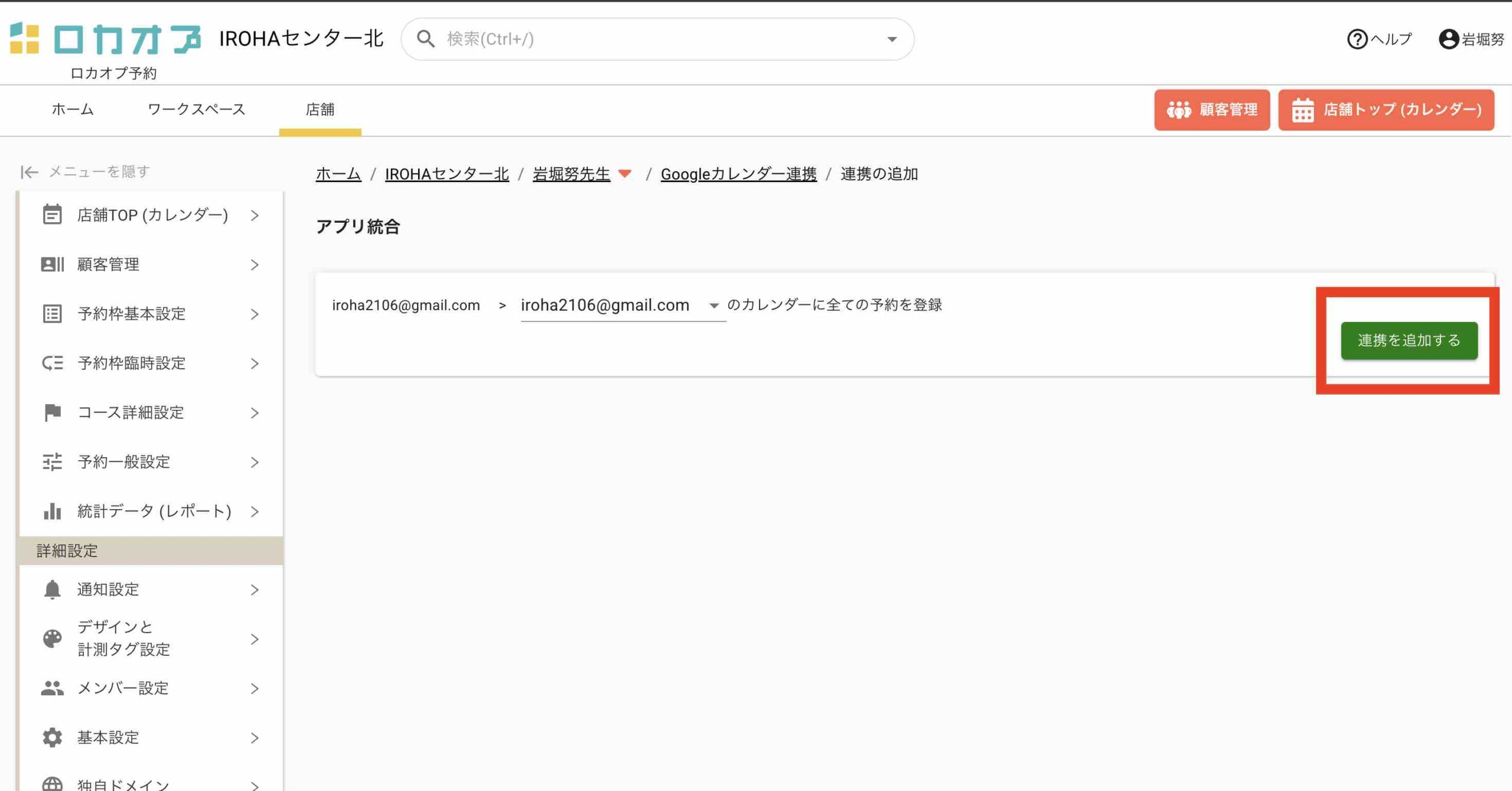
Task: Click the help question mark icon
Action: (1357, 40)
